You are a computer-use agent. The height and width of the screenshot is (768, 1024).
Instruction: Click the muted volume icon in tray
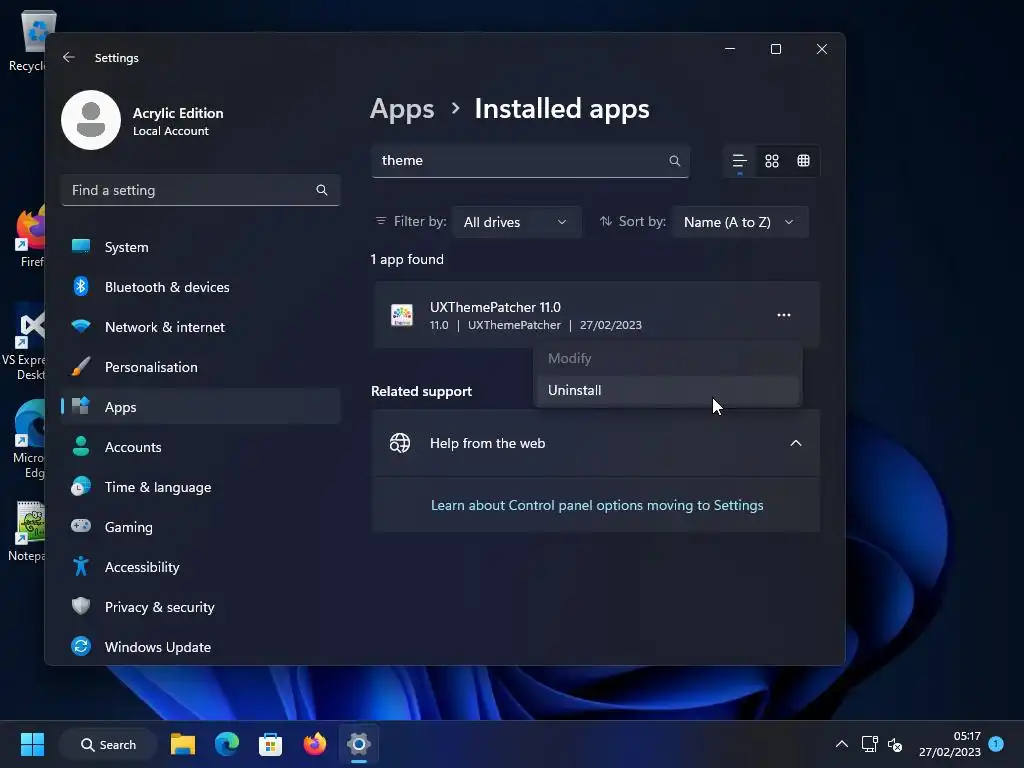pyautogui.click(x=895, y=744)
